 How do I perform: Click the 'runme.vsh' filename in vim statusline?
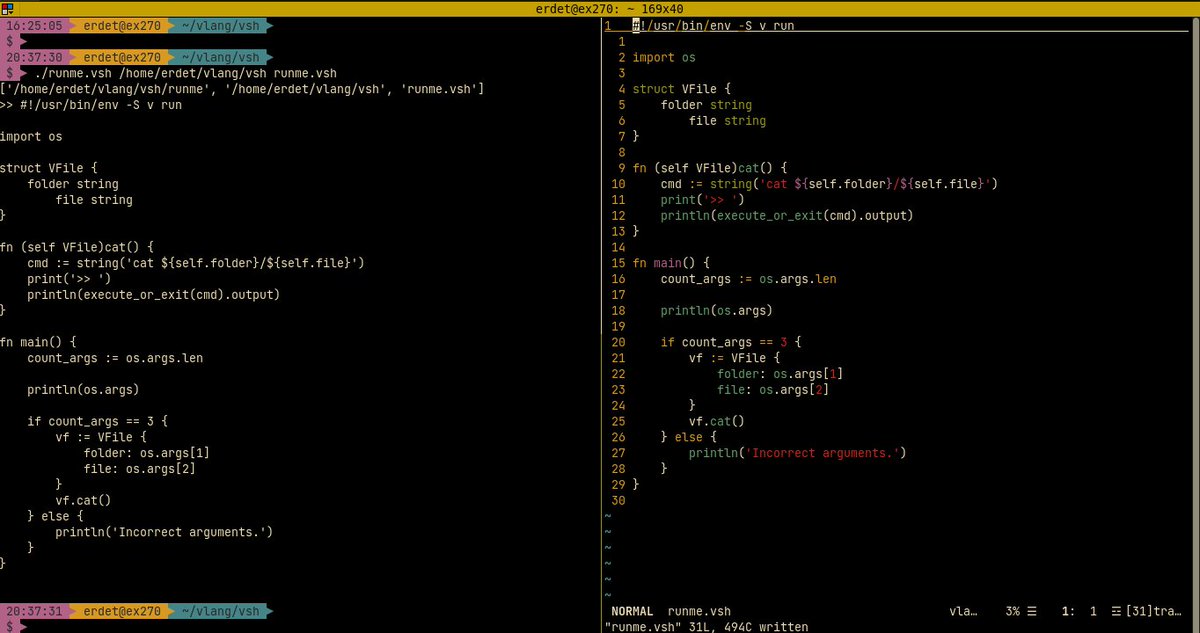699,611
